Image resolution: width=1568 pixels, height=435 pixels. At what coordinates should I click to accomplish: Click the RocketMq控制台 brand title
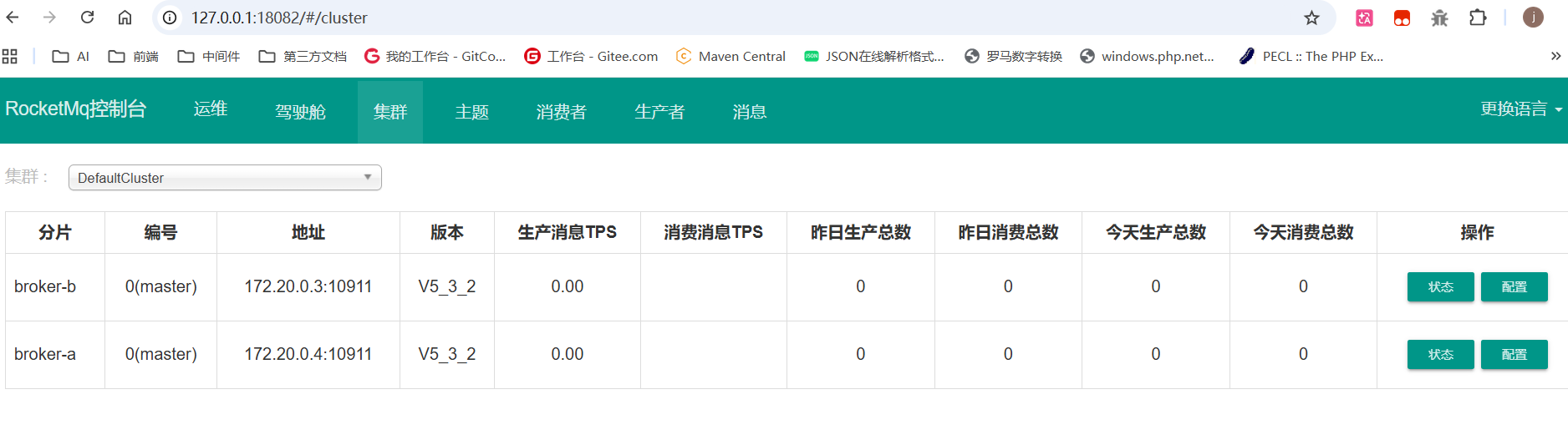(76, 109)
